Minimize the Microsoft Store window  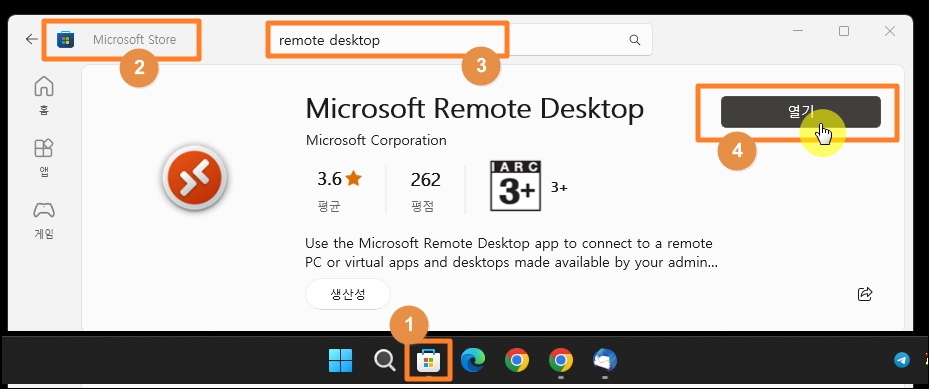coord(799,31)
